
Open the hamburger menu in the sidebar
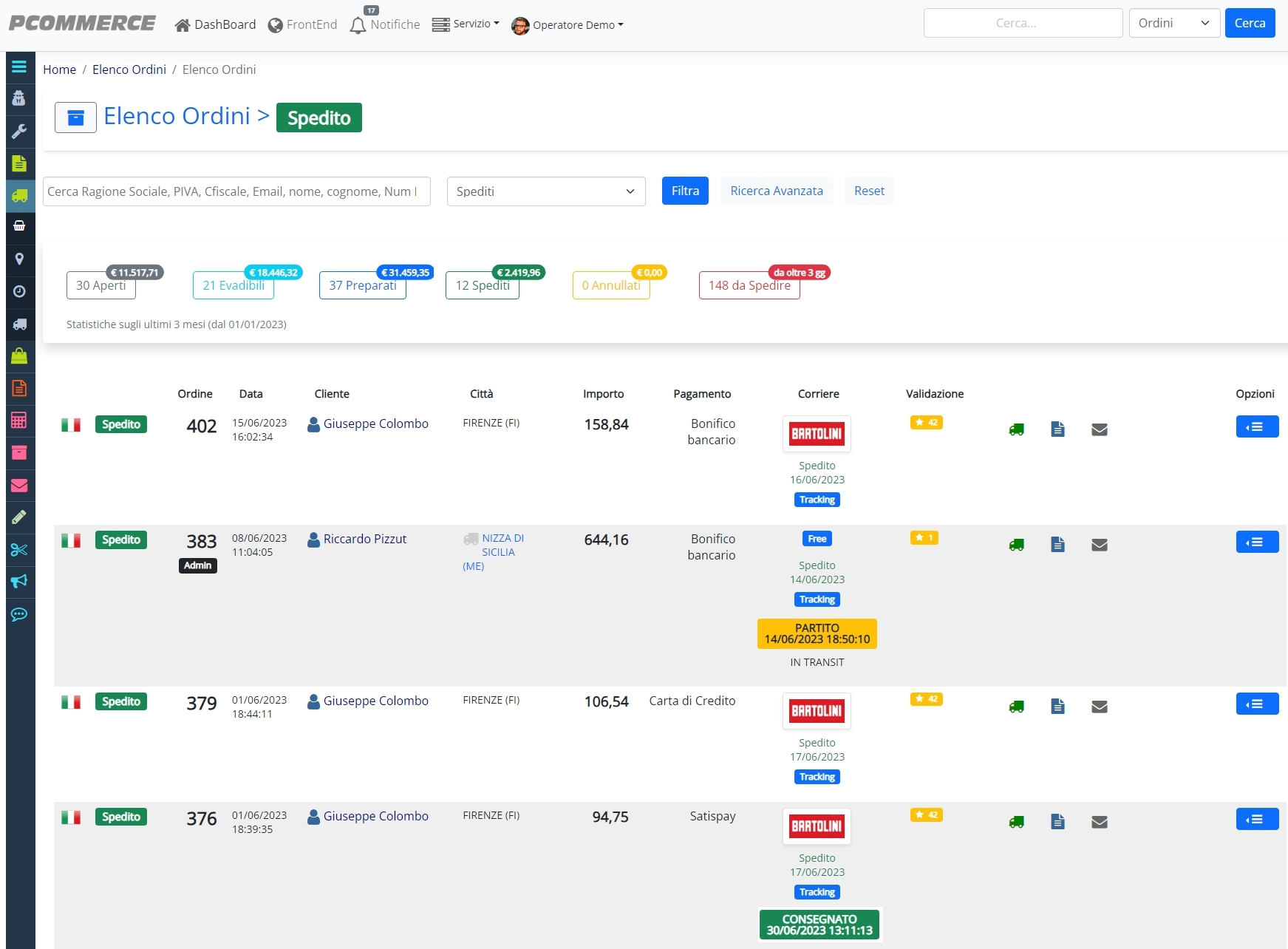(x=19, y=67)
